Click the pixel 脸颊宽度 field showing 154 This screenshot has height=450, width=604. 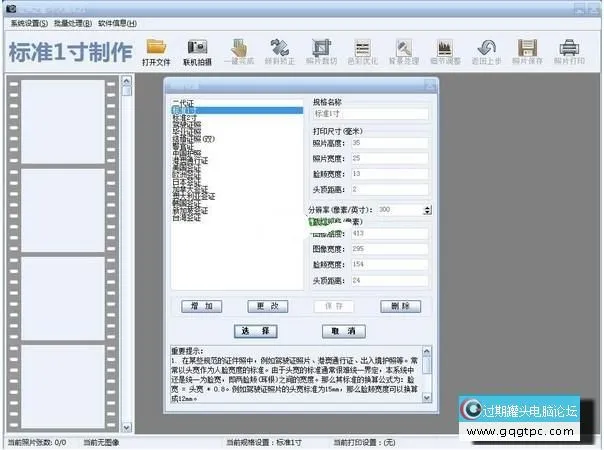tap(389, 264)
